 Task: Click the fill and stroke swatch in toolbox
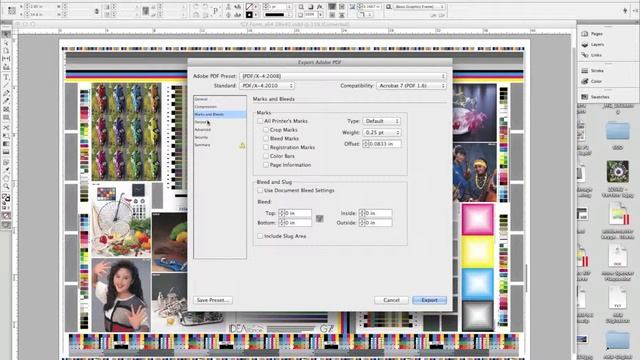click(6, 198)
